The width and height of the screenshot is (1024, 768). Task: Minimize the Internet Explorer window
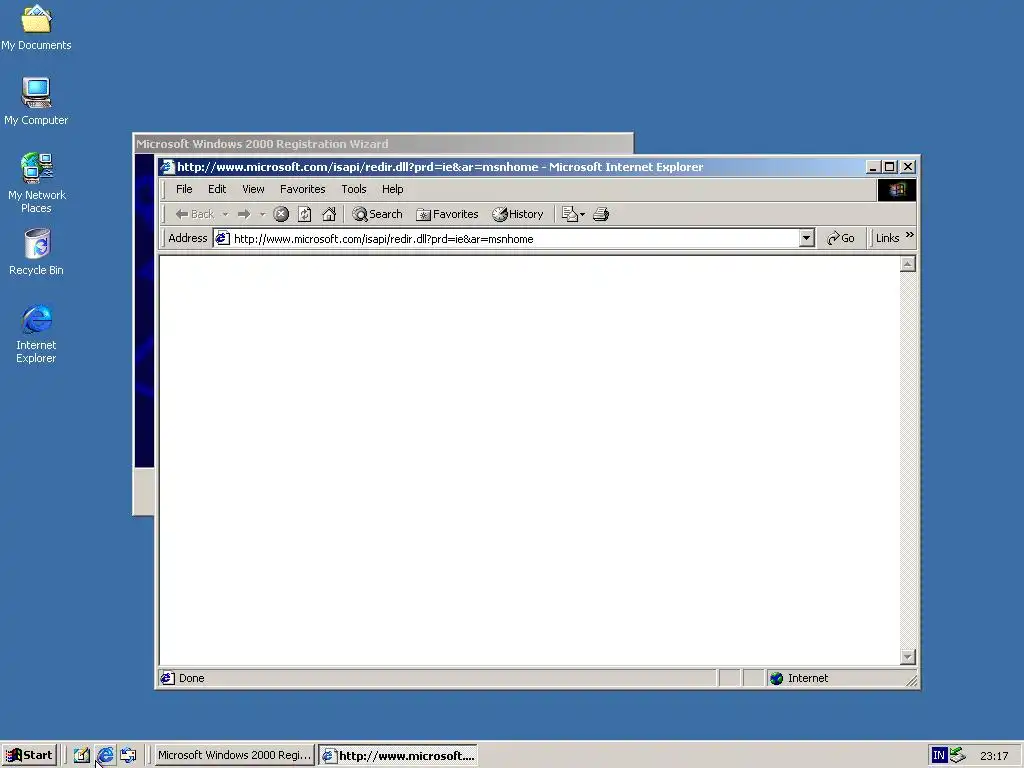pos(873,167)
